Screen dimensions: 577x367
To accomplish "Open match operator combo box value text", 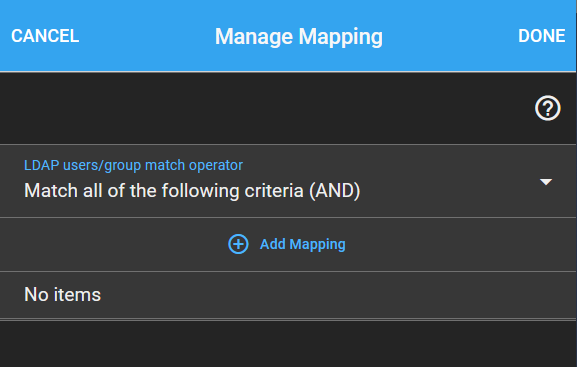I will click(x=192, y=191).
